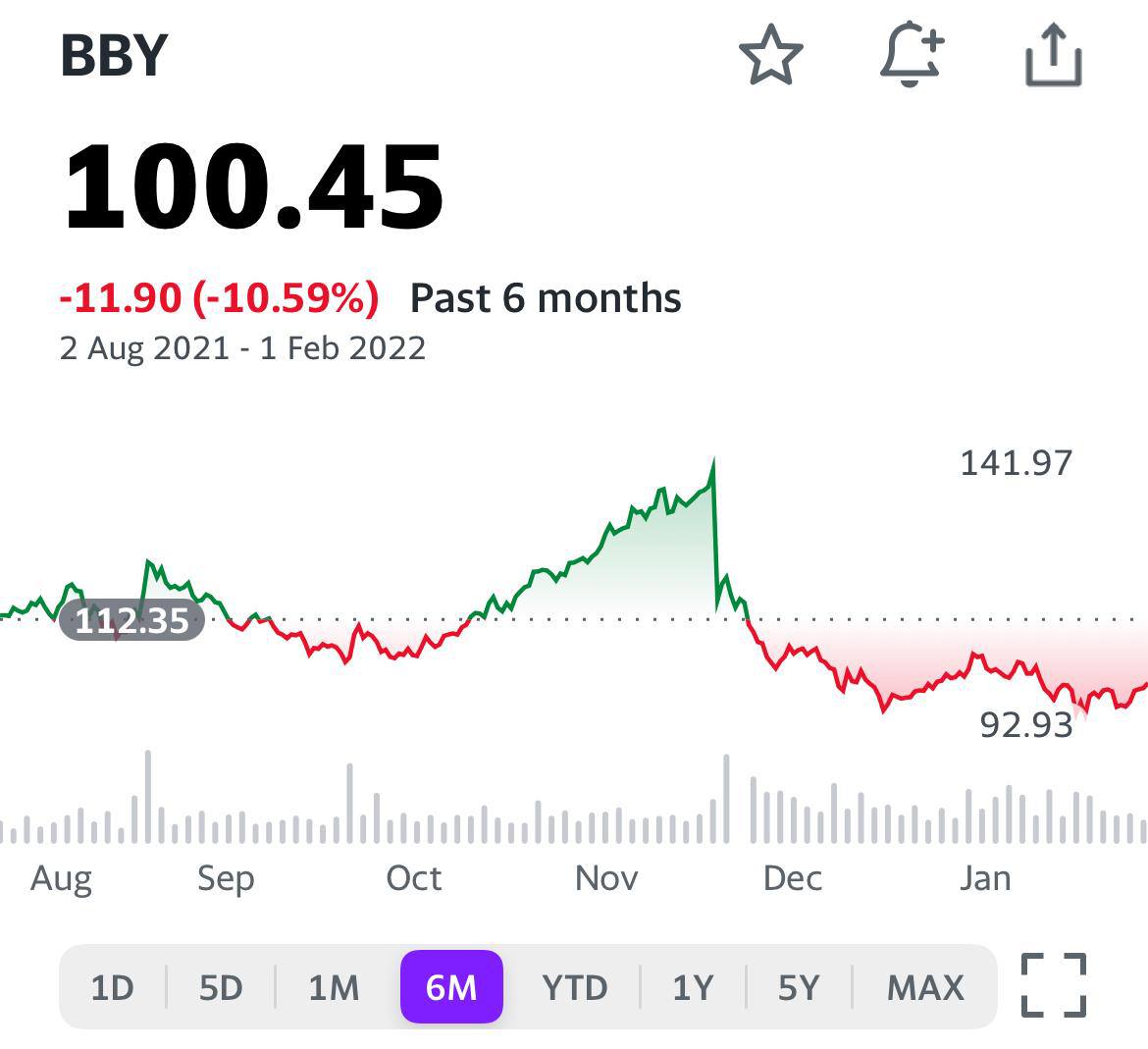Screen dimensions: 1148x1049
Task: Tap the 92.93 low price label
Action: click(x=1025, y=724)
